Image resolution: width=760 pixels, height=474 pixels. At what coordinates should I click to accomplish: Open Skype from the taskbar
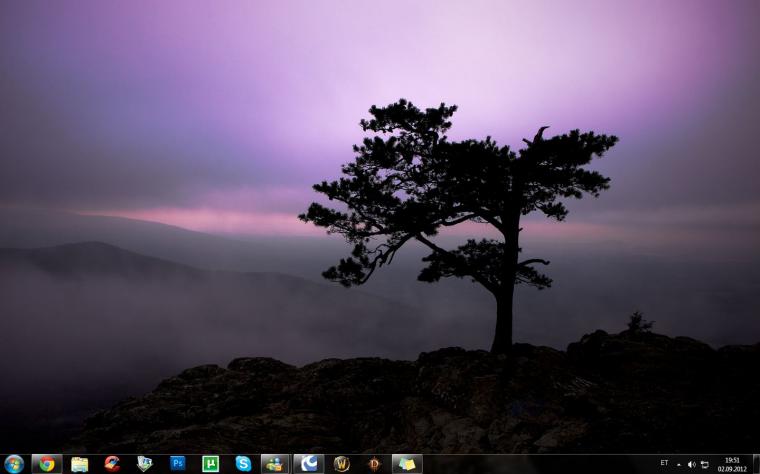click(243, 464)
